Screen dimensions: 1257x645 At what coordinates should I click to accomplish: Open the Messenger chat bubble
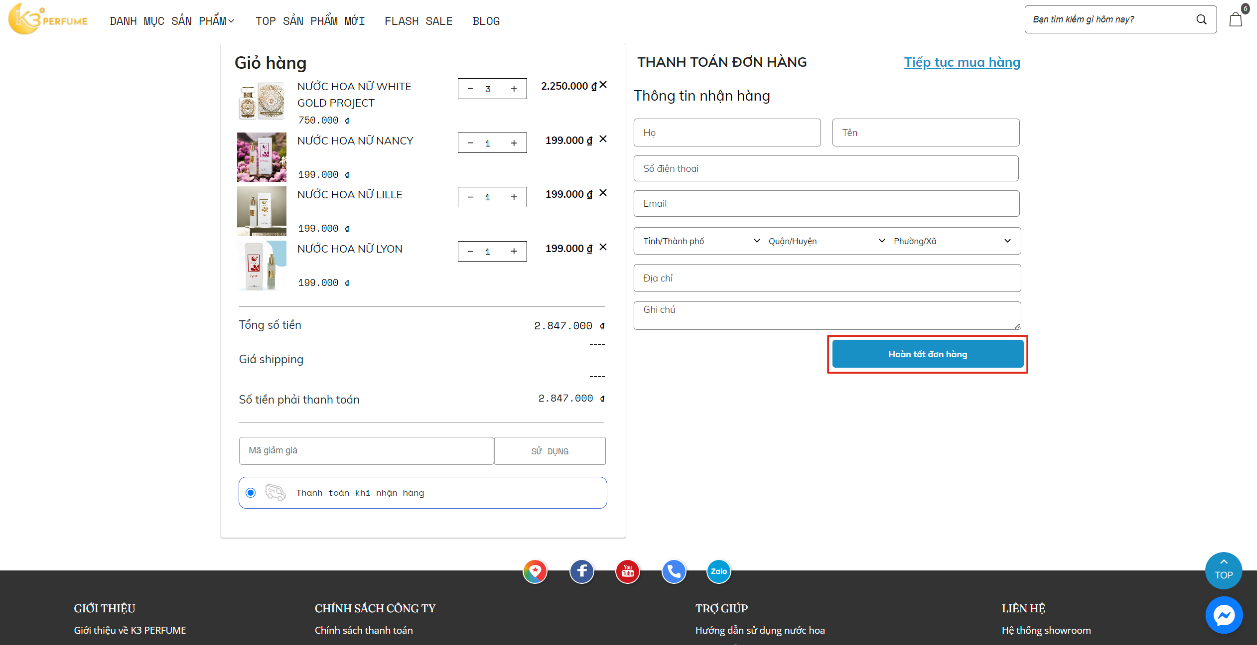point(1224,616)
